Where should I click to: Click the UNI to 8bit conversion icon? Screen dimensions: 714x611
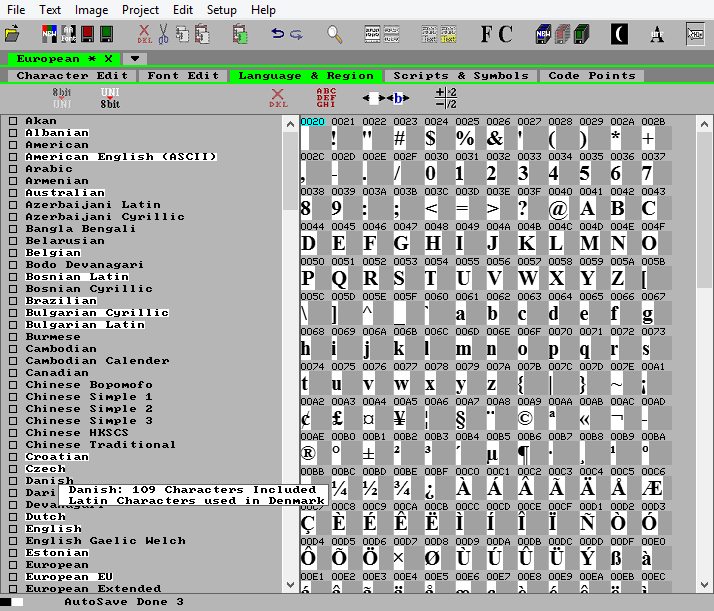(110, 98)
